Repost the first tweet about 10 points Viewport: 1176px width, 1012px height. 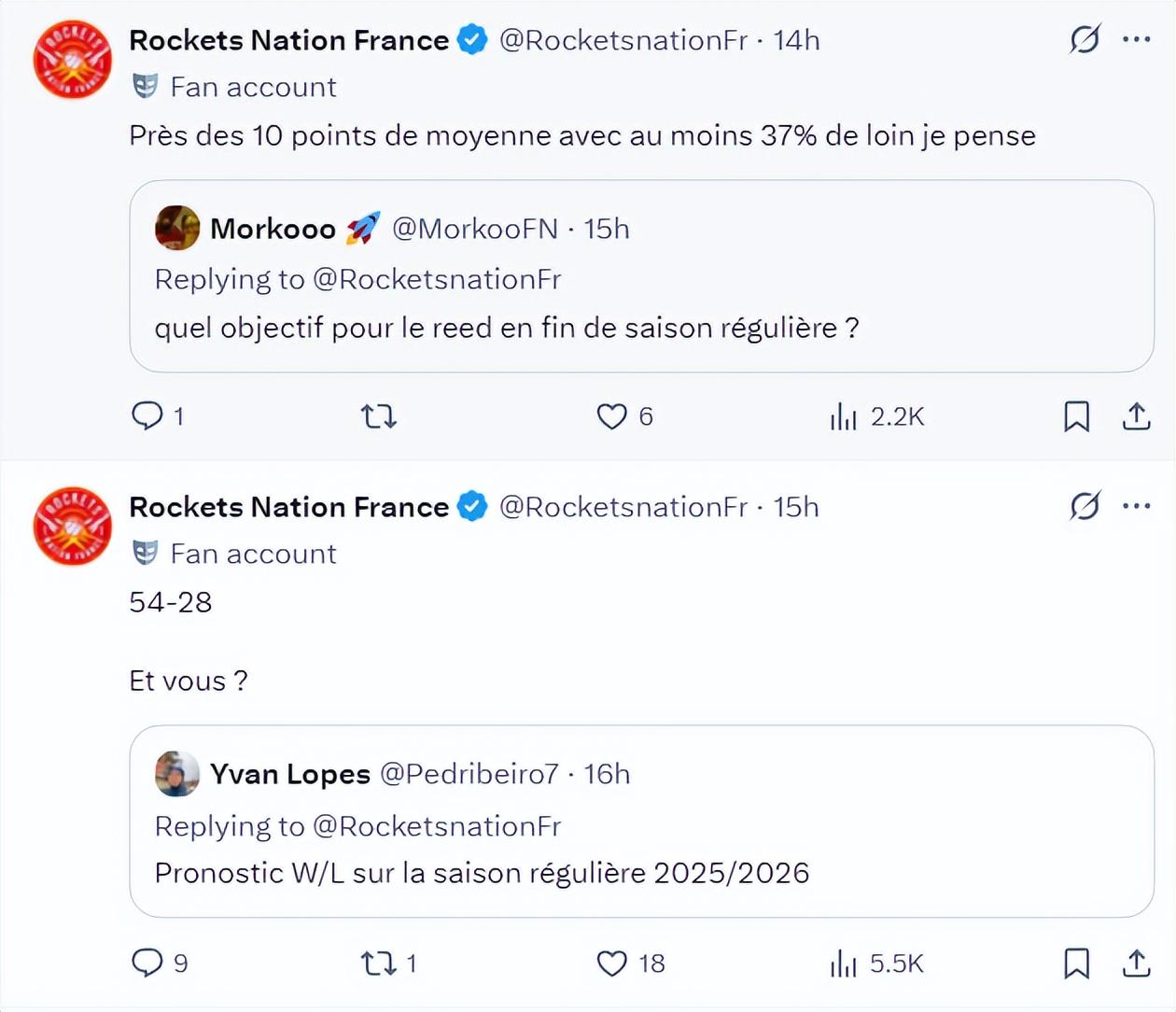click(379, 415)
